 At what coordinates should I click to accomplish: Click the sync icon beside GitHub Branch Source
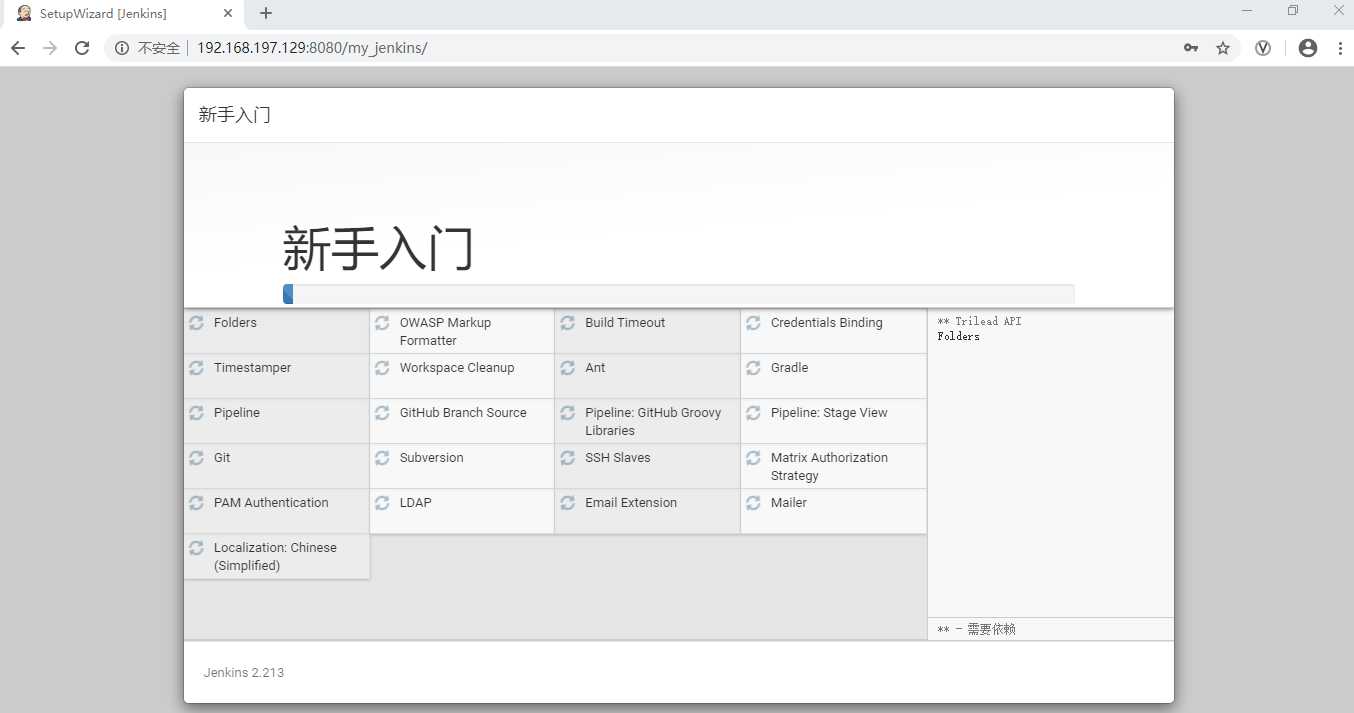[382, 413]
